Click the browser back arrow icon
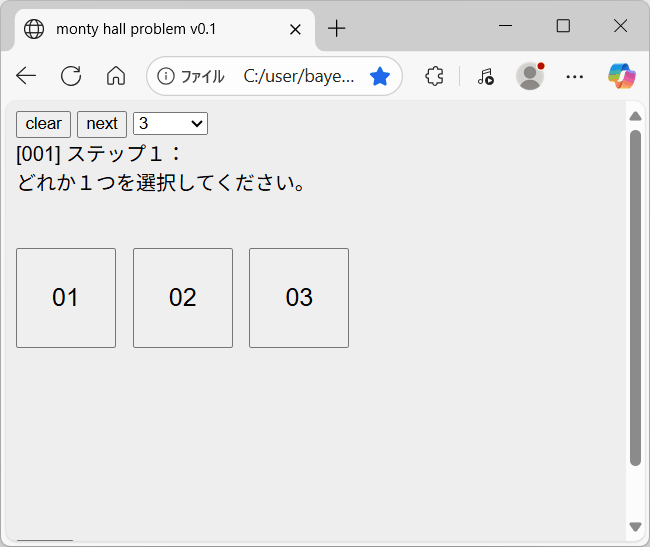 (26, 76)
